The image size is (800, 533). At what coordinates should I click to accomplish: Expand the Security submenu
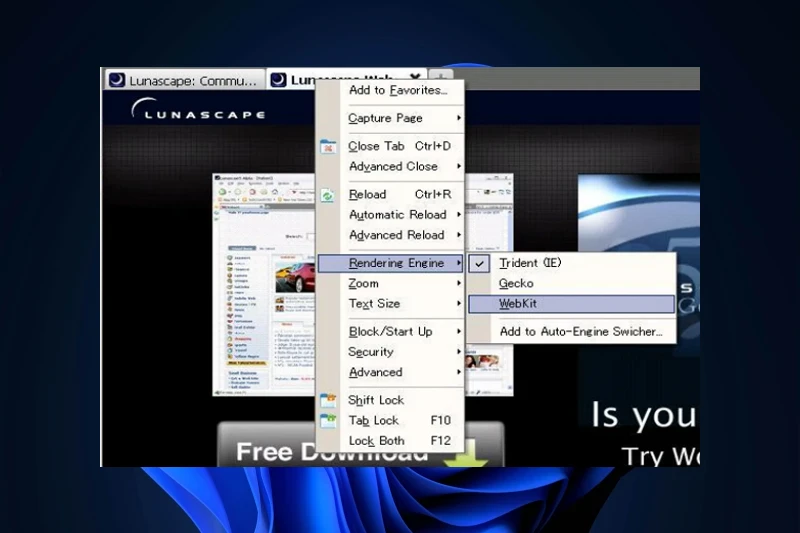pos(391,352)
